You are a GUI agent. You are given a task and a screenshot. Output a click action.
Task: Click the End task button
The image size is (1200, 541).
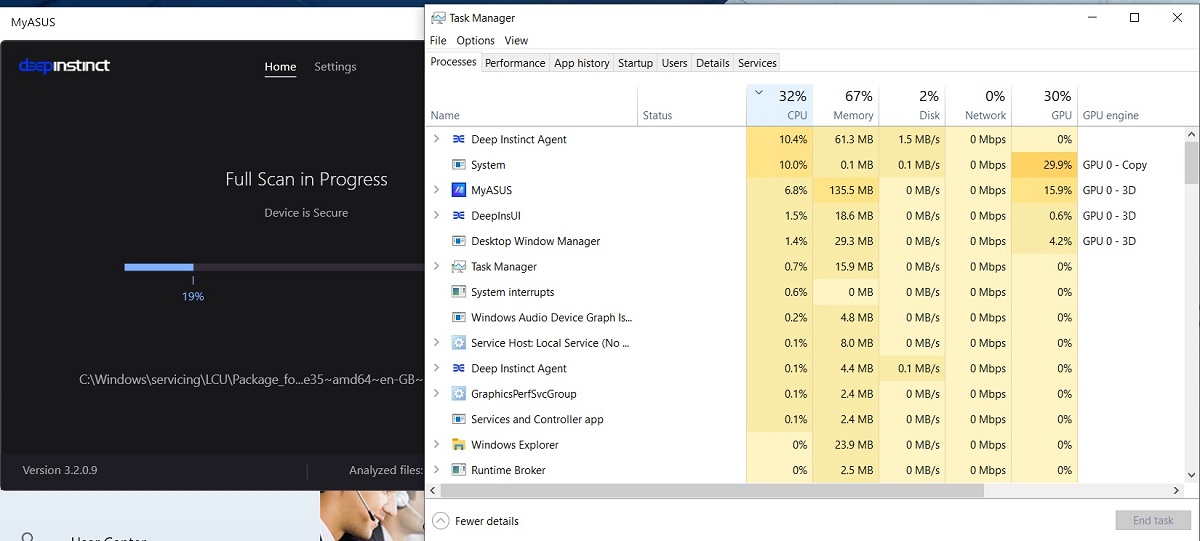[x=1153, y=521]
